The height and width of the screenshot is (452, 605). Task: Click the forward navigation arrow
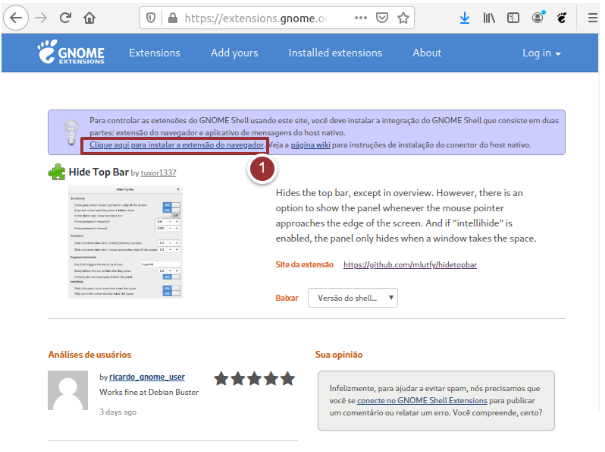pyautogui.click(x=41, y=18)
